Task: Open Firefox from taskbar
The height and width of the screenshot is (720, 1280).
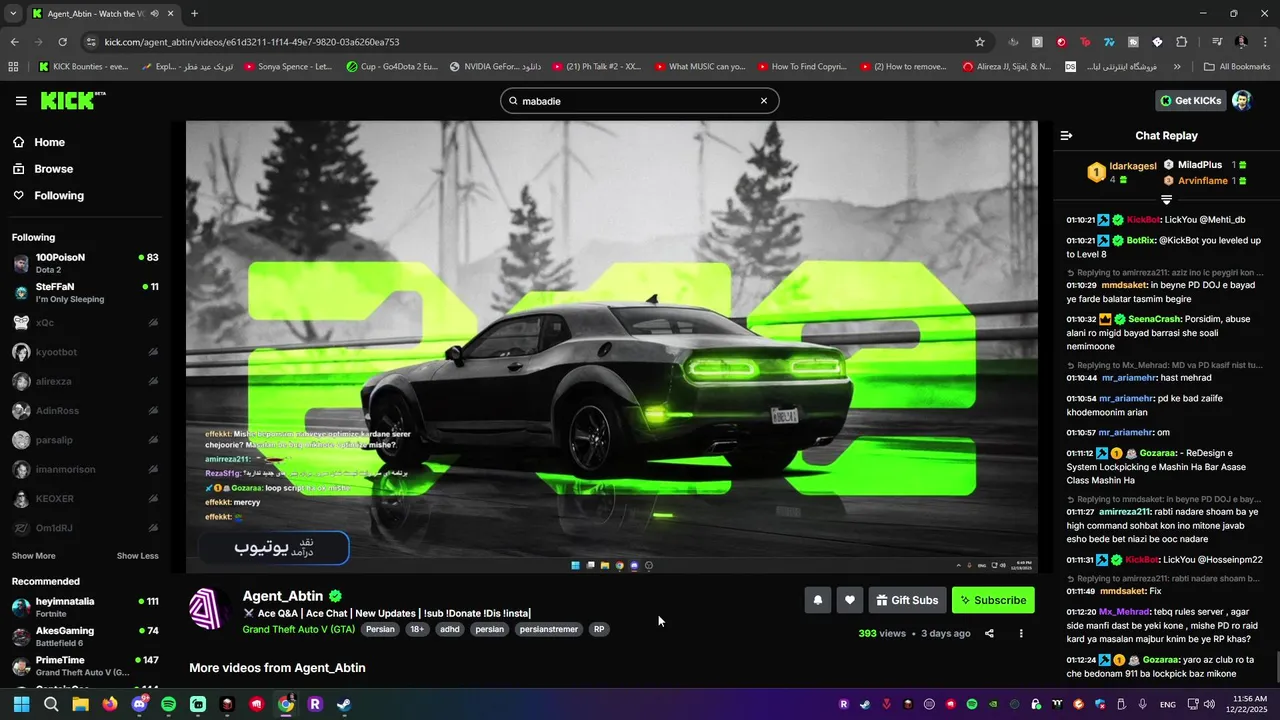Action: point(110,704)
